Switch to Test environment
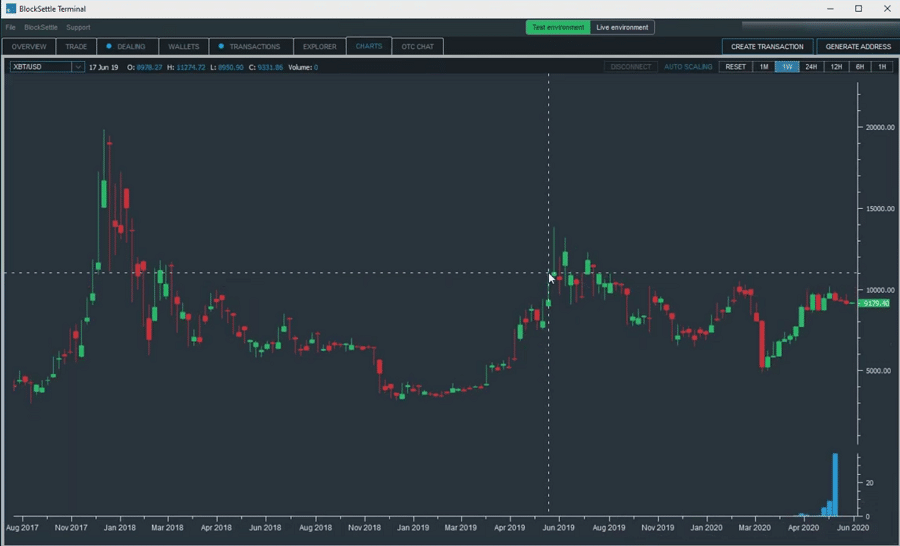Screen dimensions: 900x546 558,27
